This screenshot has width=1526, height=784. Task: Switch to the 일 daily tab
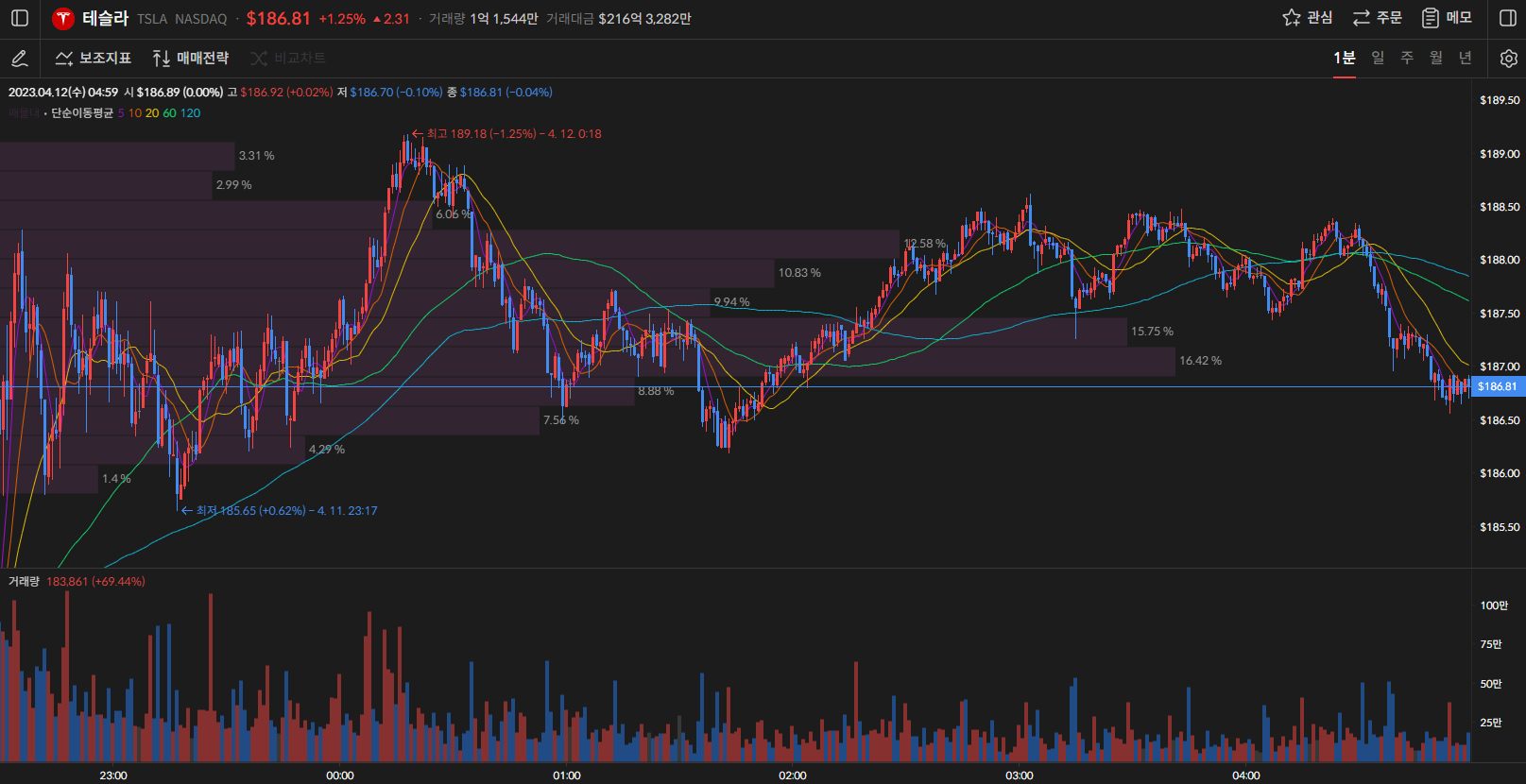1378,59
